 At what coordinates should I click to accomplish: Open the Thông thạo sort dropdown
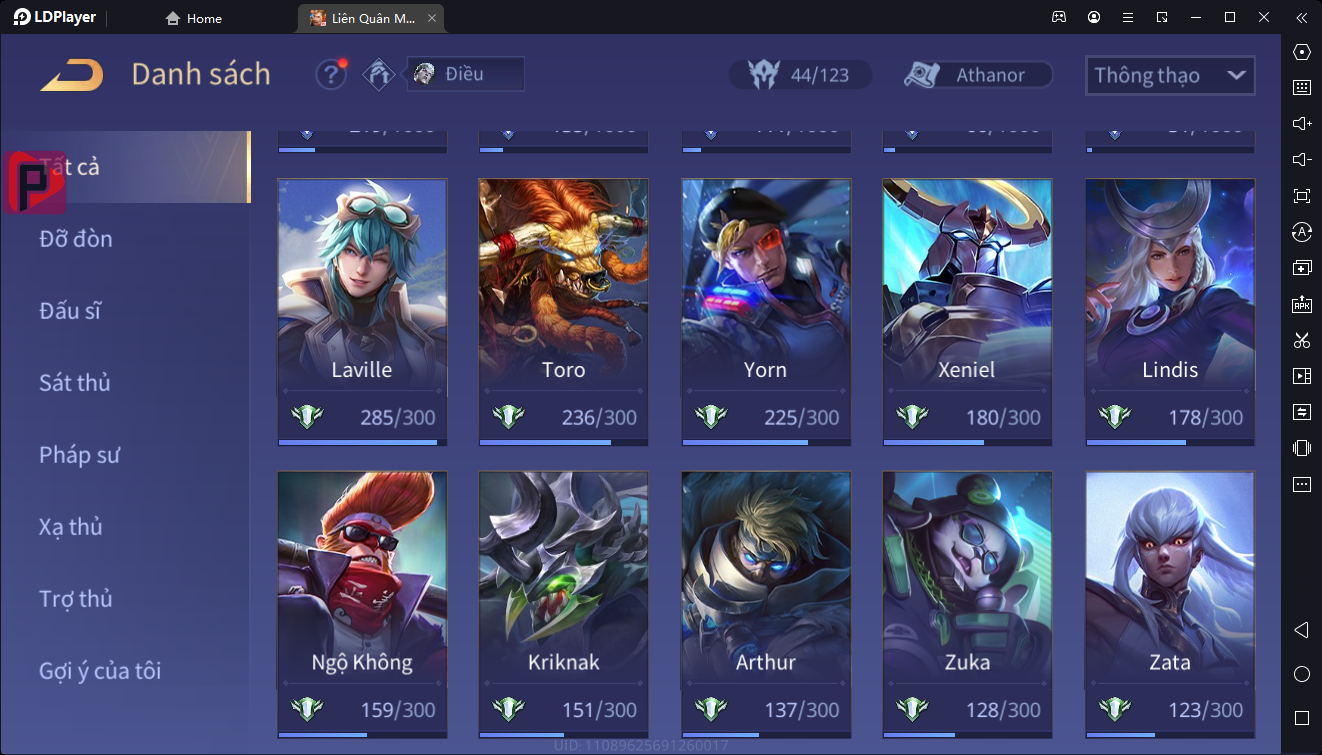(1170, 75)
